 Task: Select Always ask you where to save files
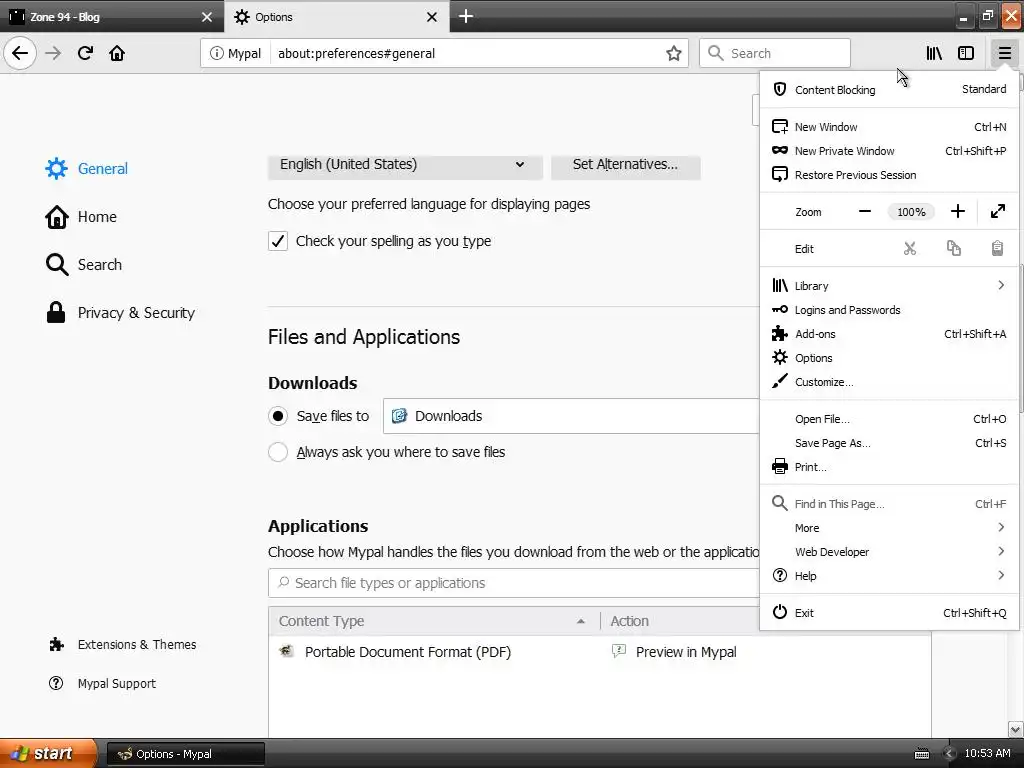click(x=278, y=452)
